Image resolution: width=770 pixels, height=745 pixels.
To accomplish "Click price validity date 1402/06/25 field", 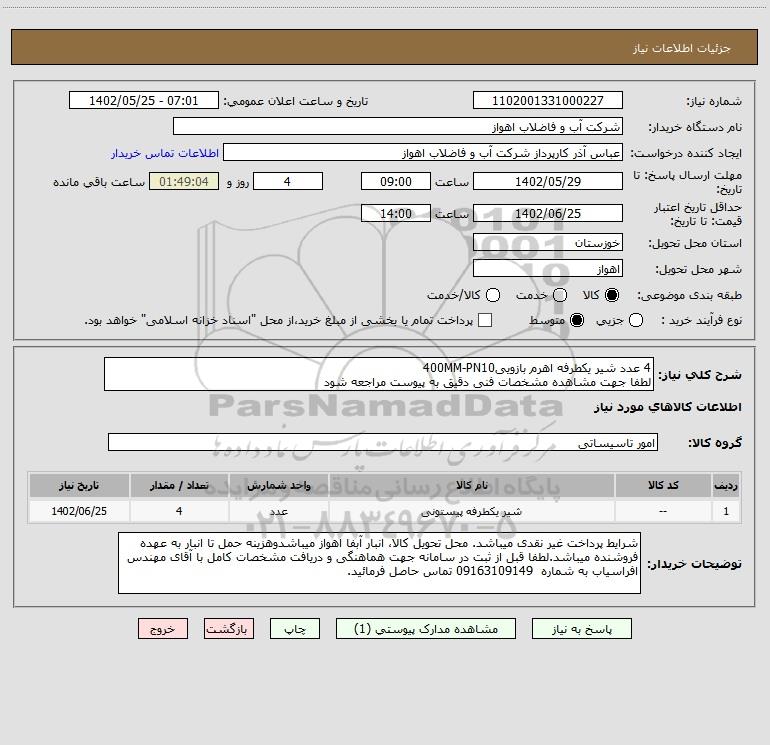I will click(x=548, y=214).
